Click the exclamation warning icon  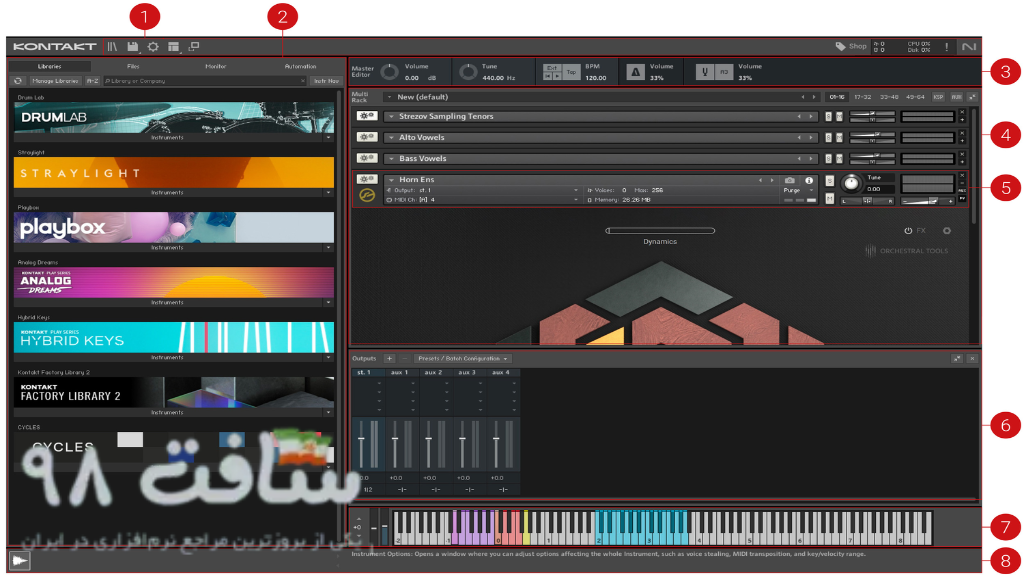(946, 47)
